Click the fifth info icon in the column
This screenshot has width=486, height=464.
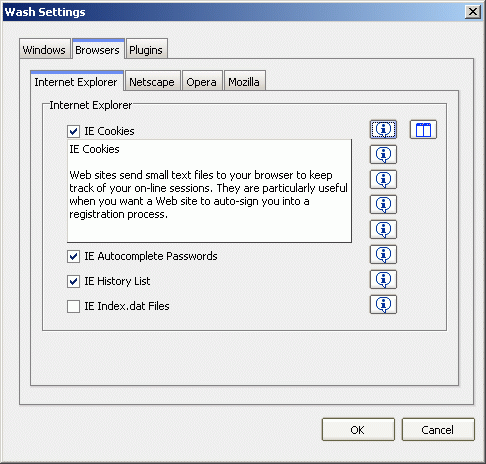[383, 229]
